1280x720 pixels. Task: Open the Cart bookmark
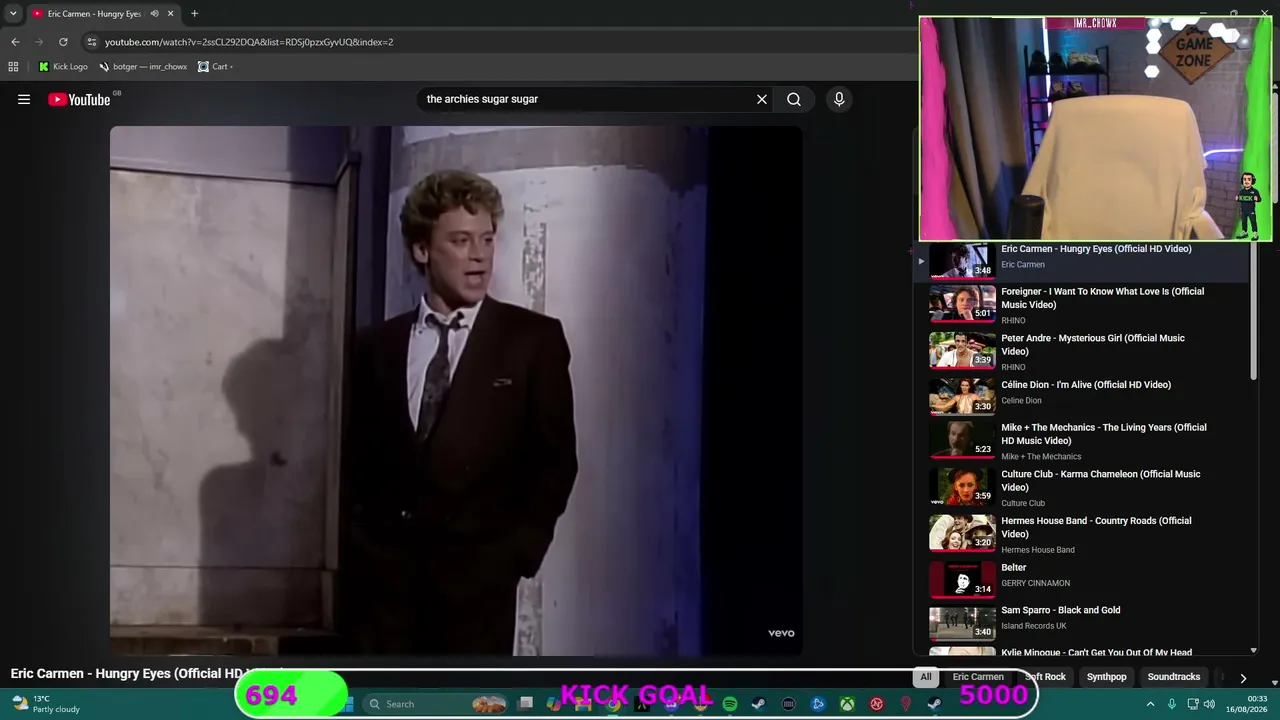tap(215, 67)
